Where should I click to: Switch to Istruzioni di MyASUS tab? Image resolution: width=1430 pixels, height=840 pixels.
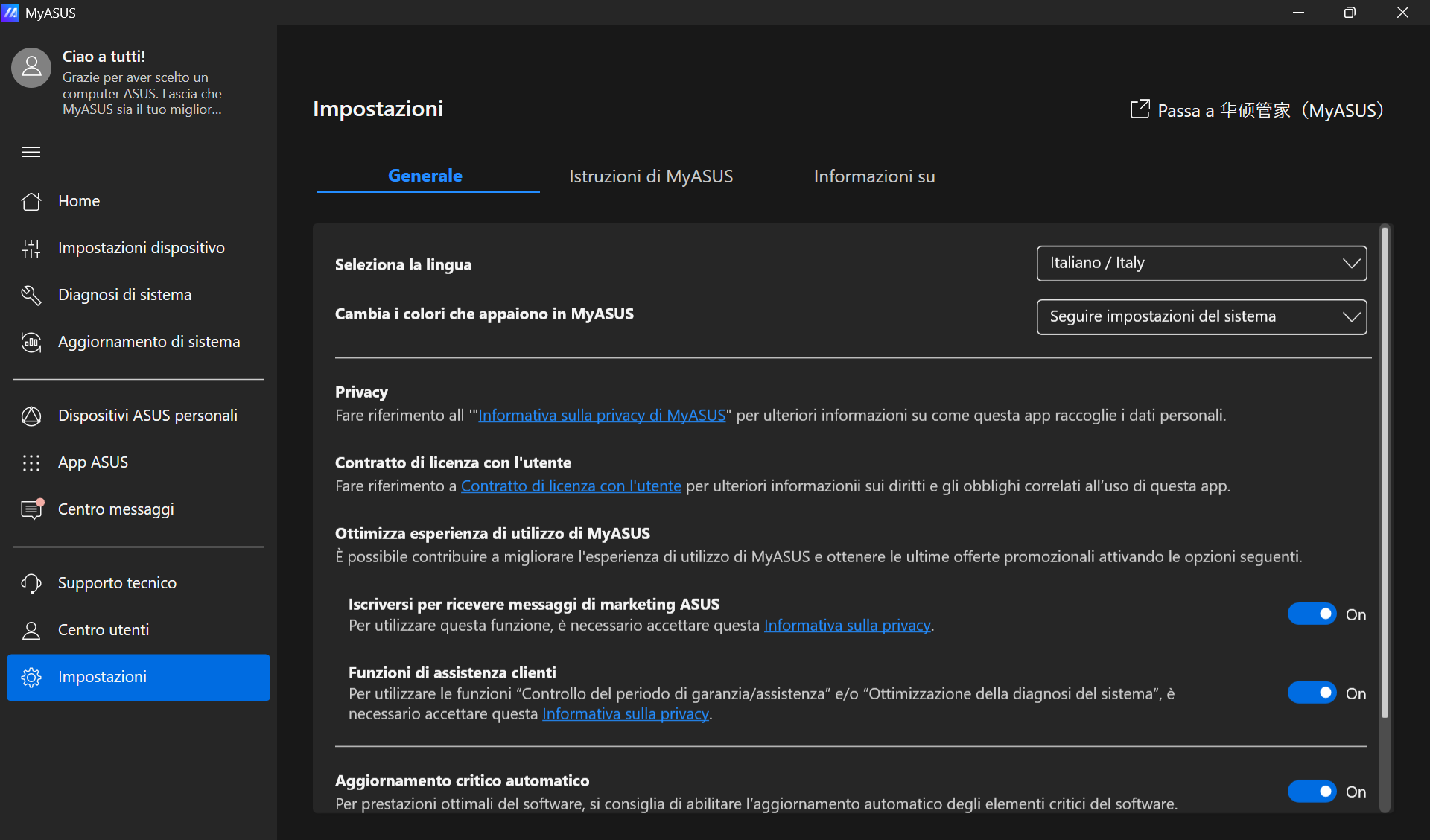(651, 176)
